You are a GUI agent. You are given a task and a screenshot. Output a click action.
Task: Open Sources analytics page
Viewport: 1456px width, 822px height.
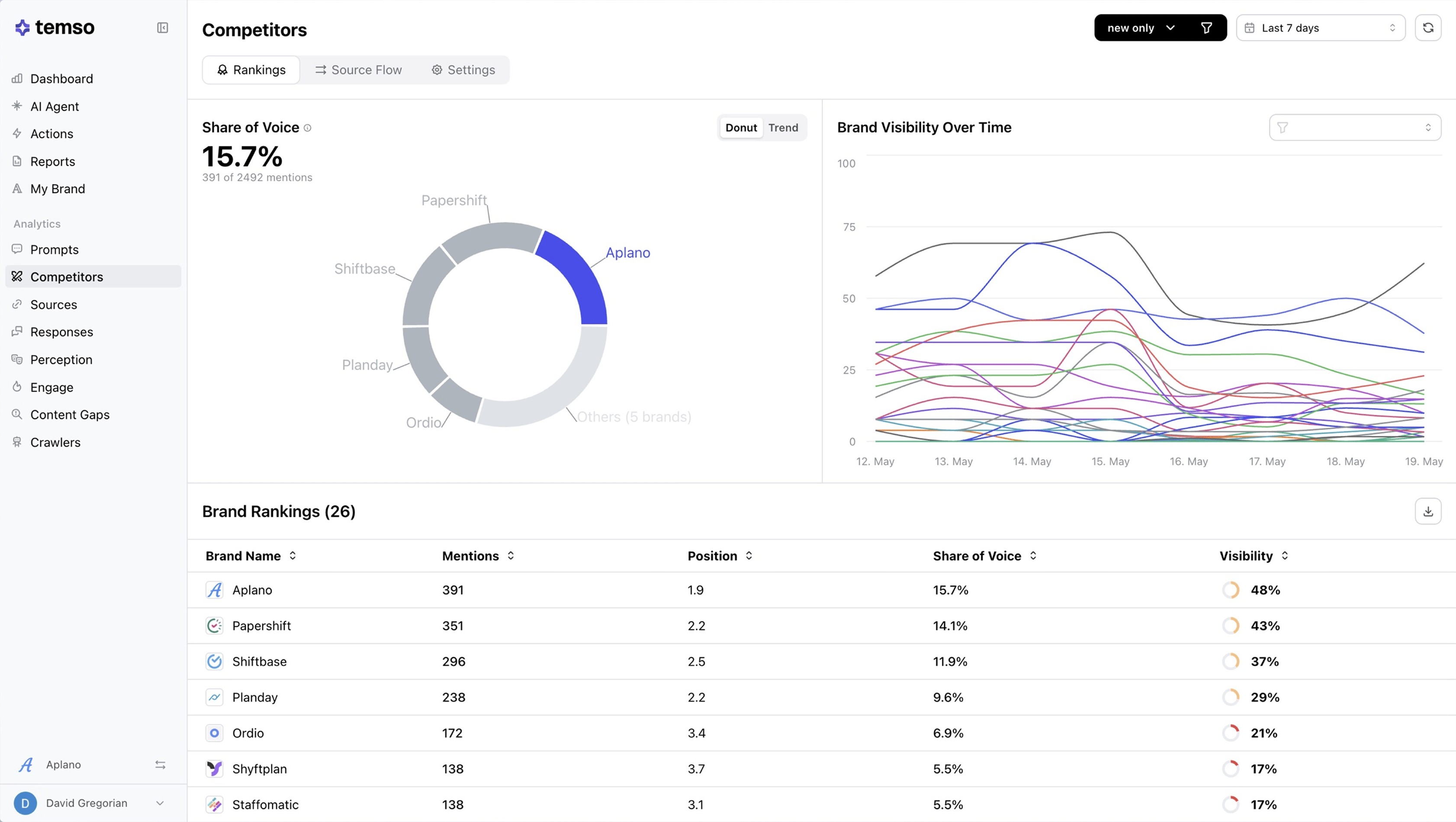(x=93, y=304)
